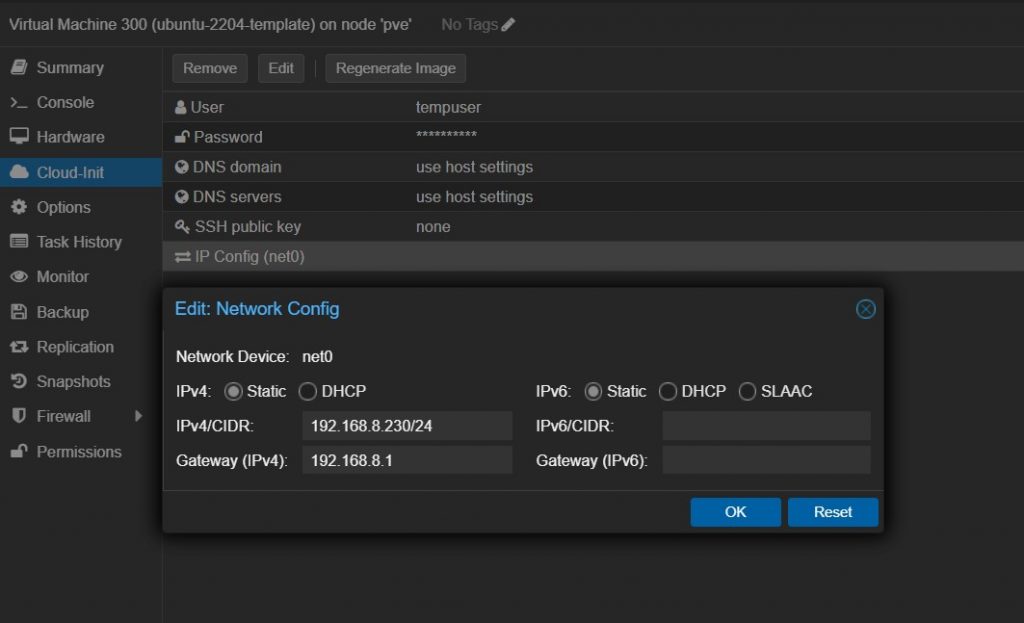Screen dimensions: 1024x623
Task: Select DHCP for IPv4
Action: [307, 392]
